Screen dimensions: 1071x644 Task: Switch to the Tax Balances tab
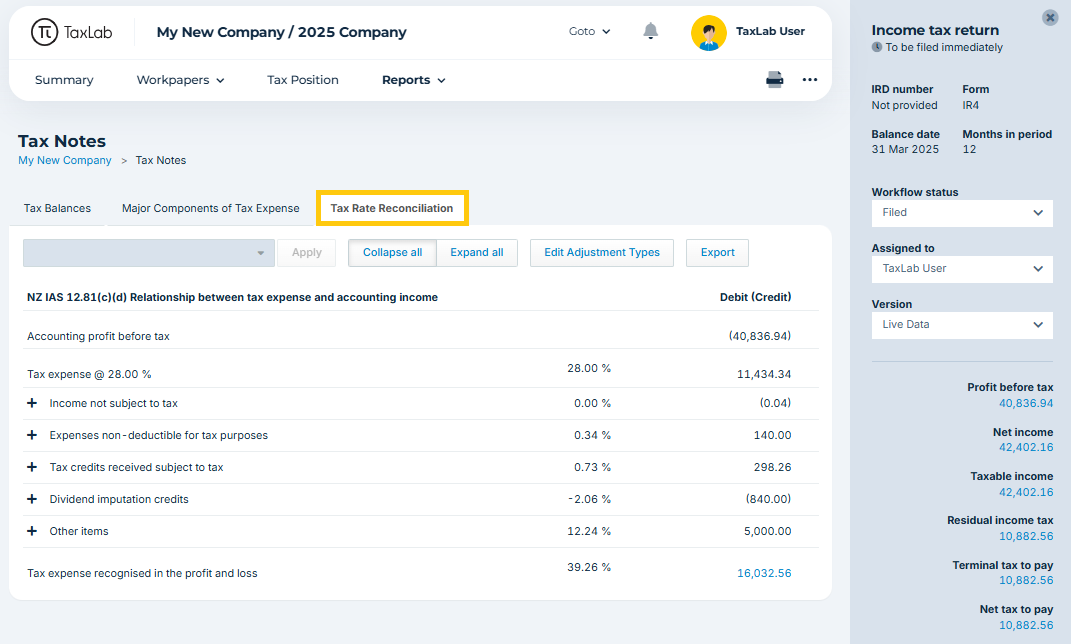pos(57,208)
